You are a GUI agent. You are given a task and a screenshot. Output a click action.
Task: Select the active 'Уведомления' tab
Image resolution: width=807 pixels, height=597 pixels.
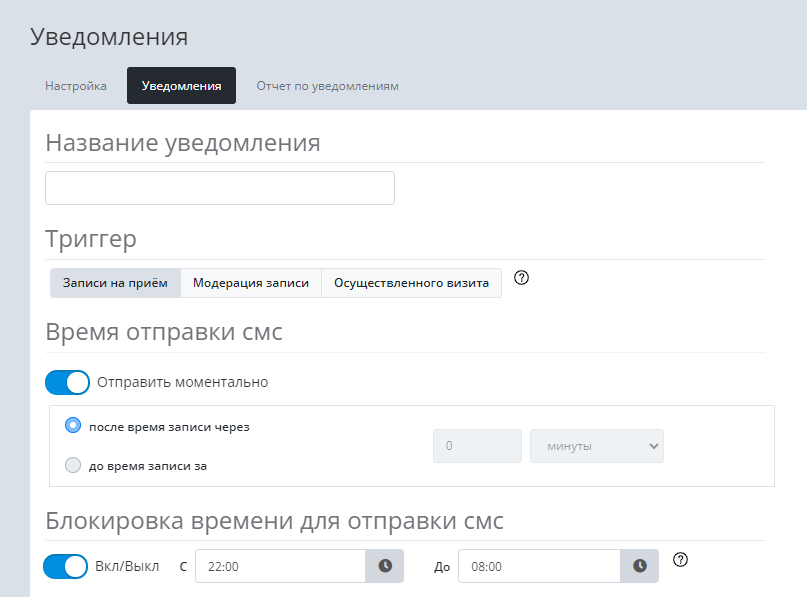click(x=181, y=86)
